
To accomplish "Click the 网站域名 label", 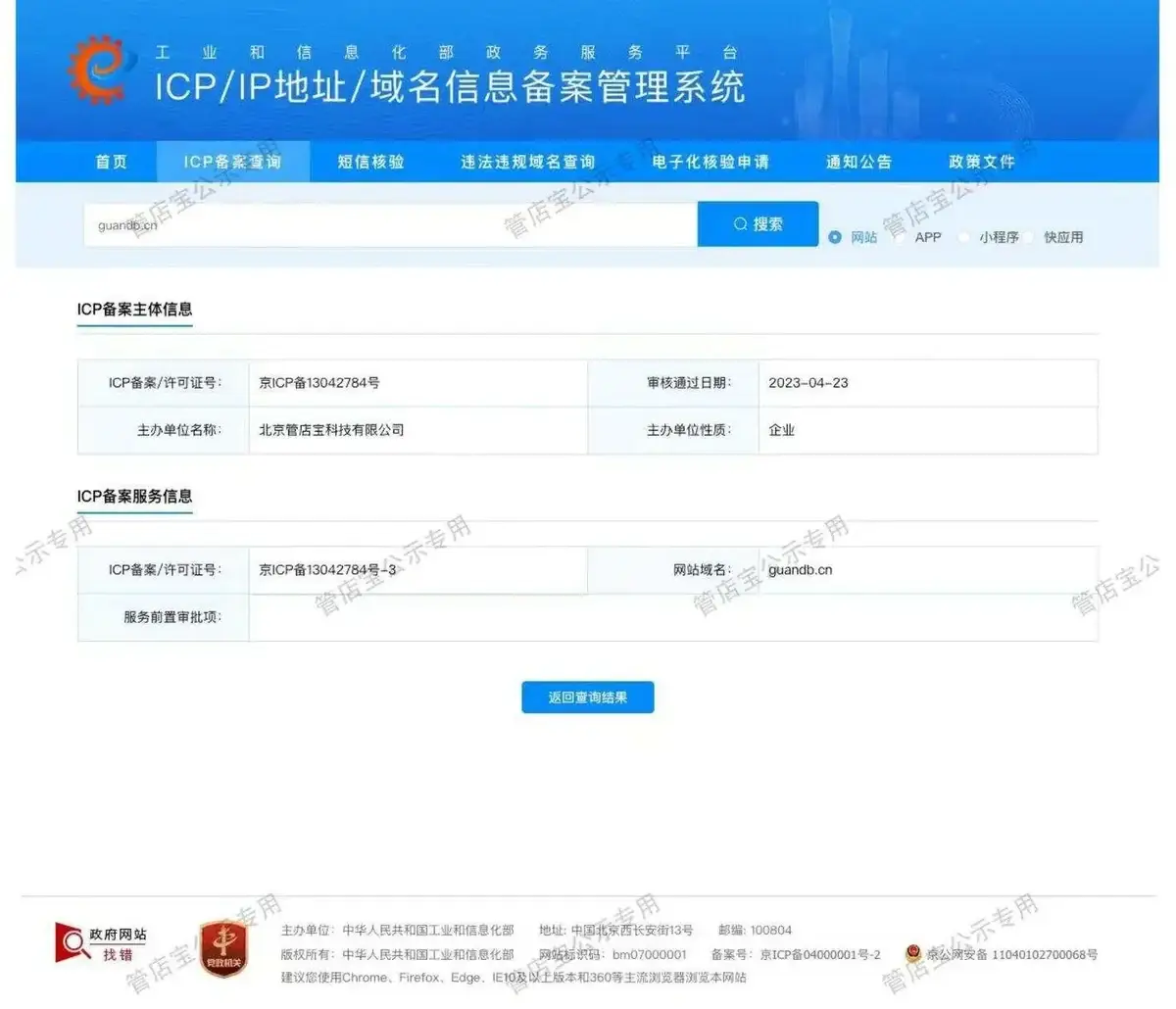I will click(703, 570).
